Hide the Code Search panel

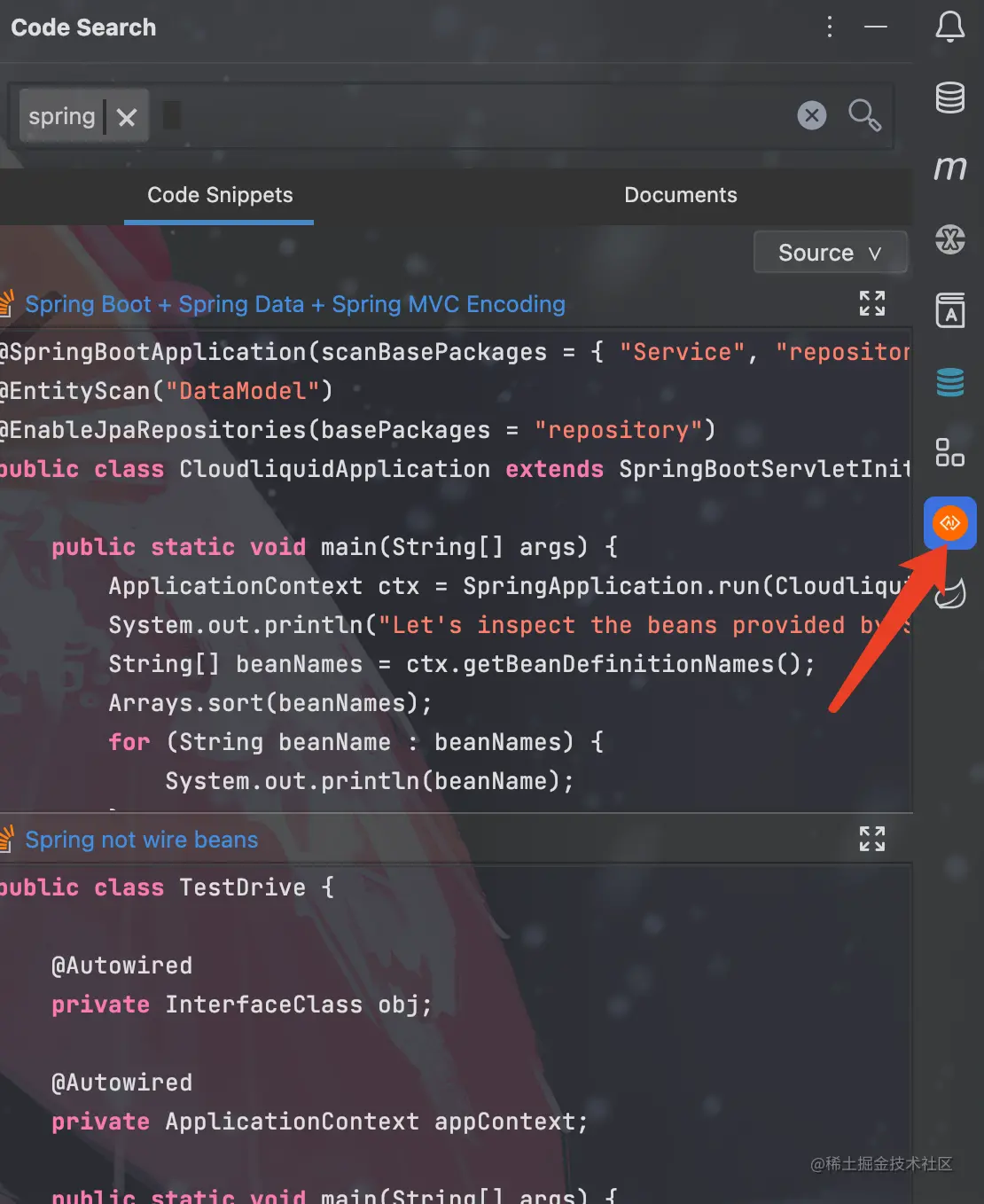tap(876, 27)
